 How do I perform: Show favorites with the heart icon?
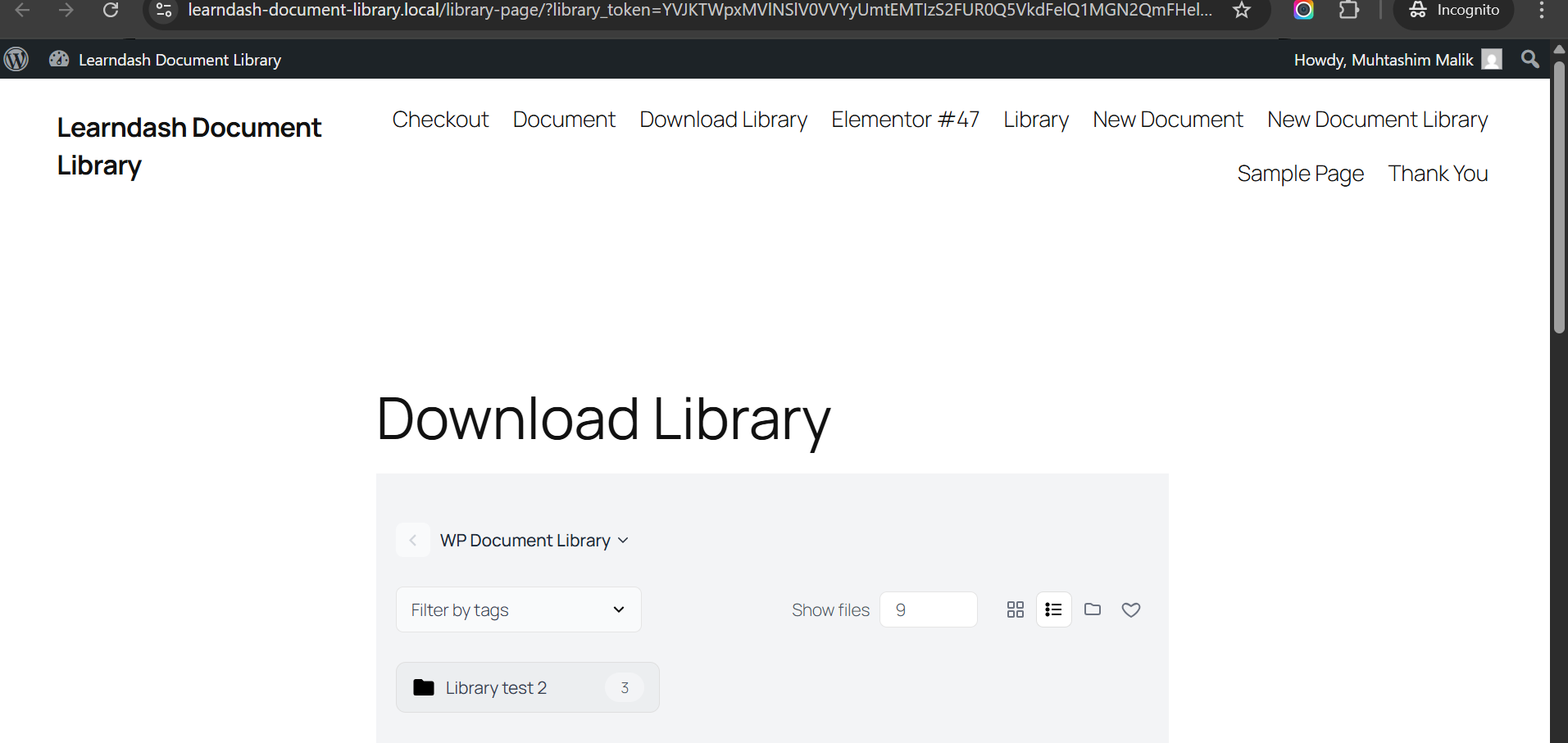click(1131, 609)
